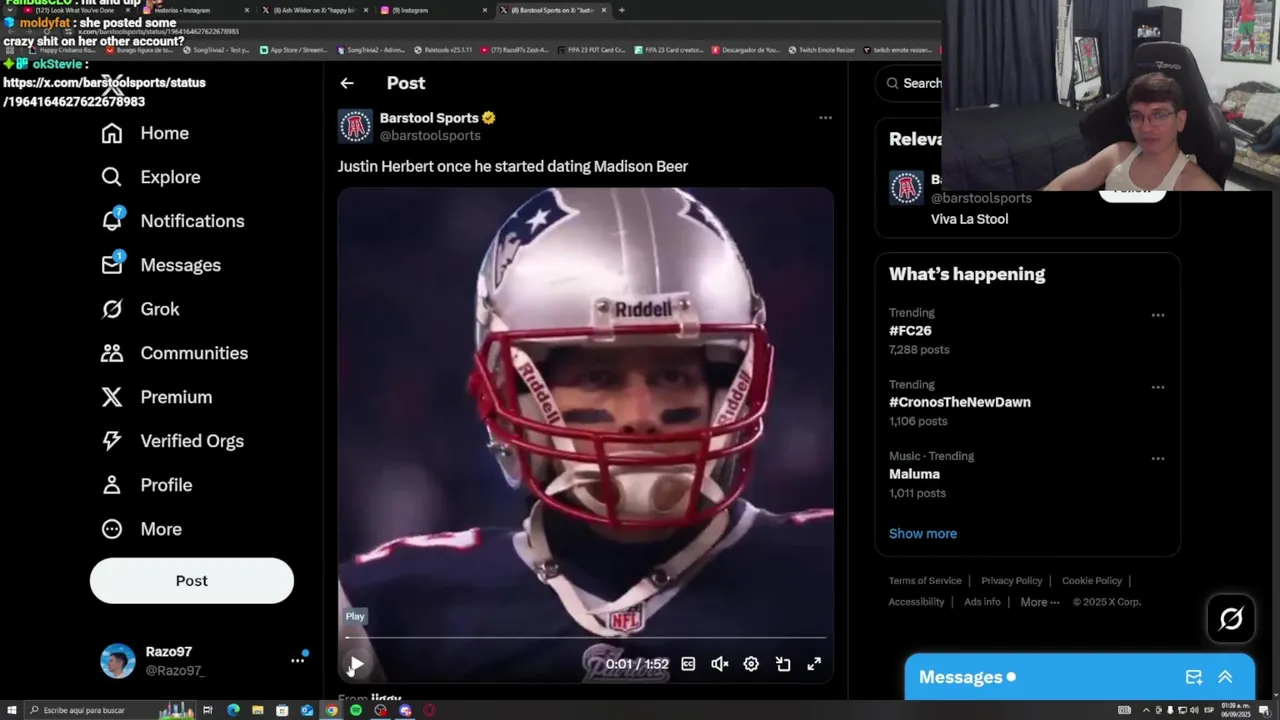This screenshot has height=720, width=1280.
Task: Unmute the video sound
Action: click(x=720, y=664)
